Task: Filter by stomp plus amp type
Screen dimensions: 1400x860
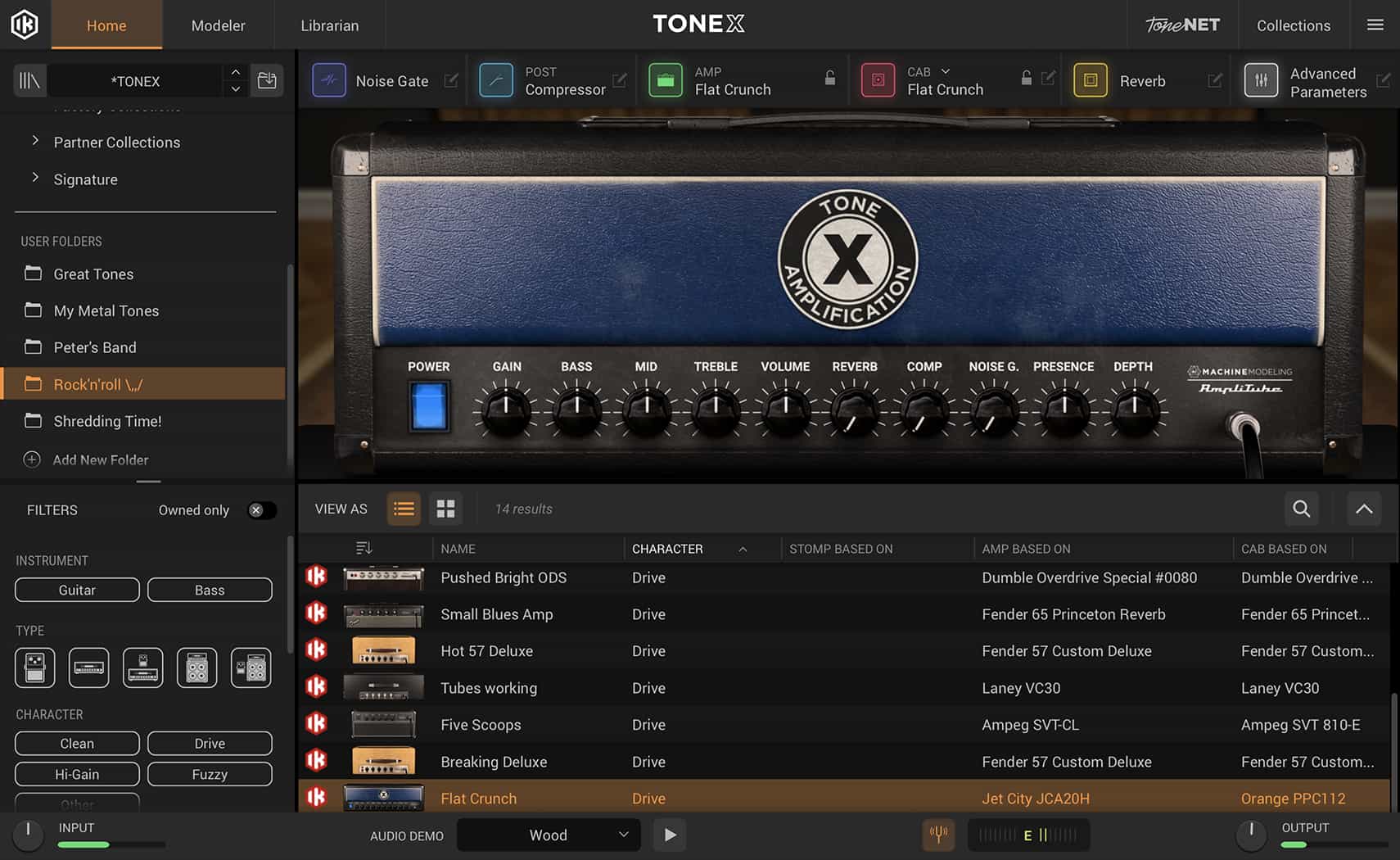Action: coord(142,668)
